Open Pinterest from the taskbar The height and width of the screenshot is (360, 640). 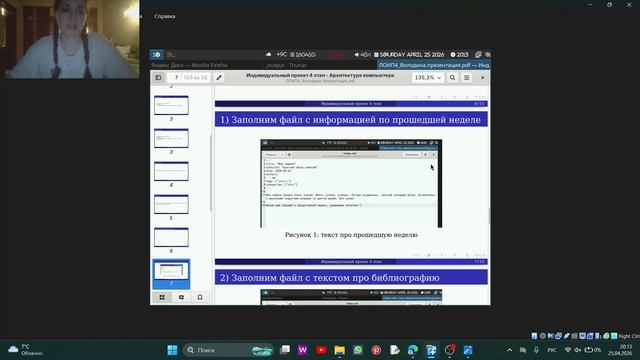376,350
